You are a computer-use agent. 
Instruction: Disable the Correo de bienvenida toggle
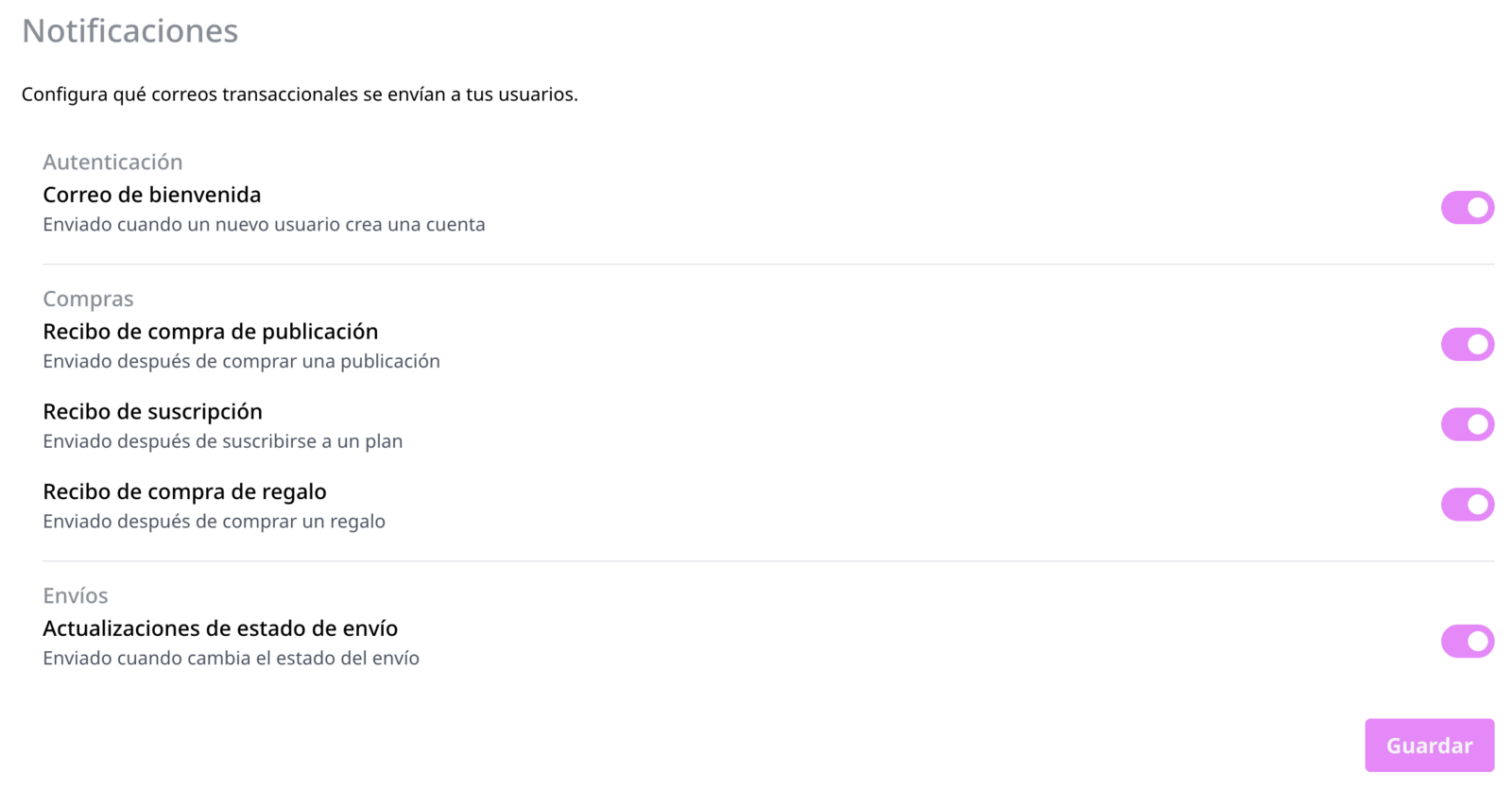coord(1467,208)
